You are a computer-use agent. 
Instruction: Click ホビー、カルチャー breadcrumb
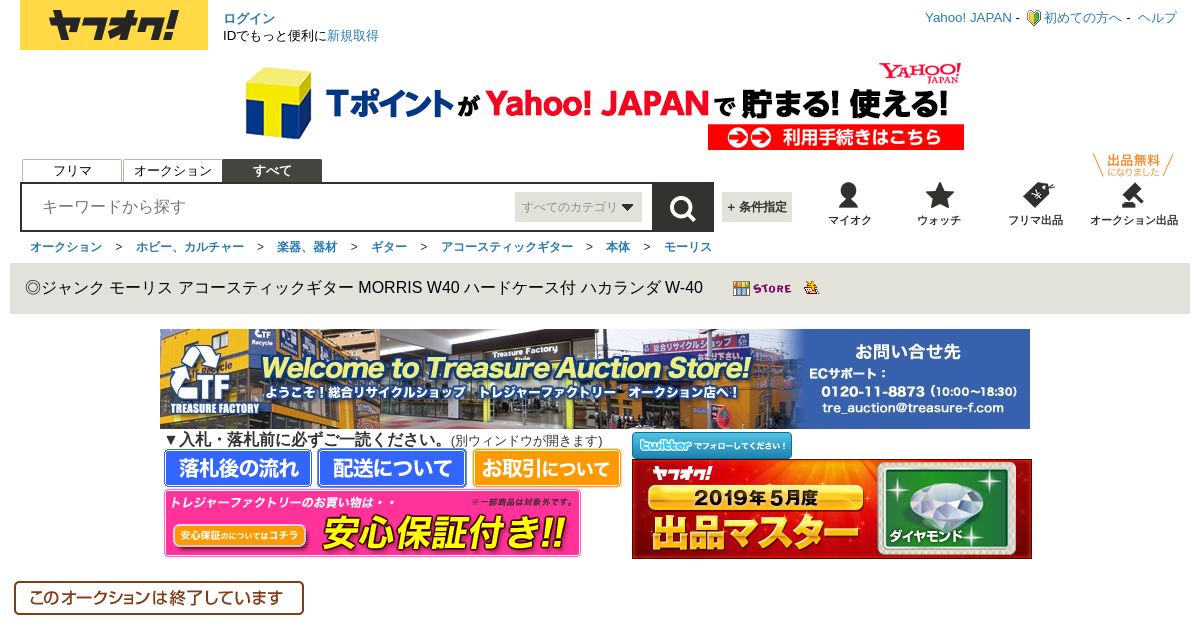point(190,247)
